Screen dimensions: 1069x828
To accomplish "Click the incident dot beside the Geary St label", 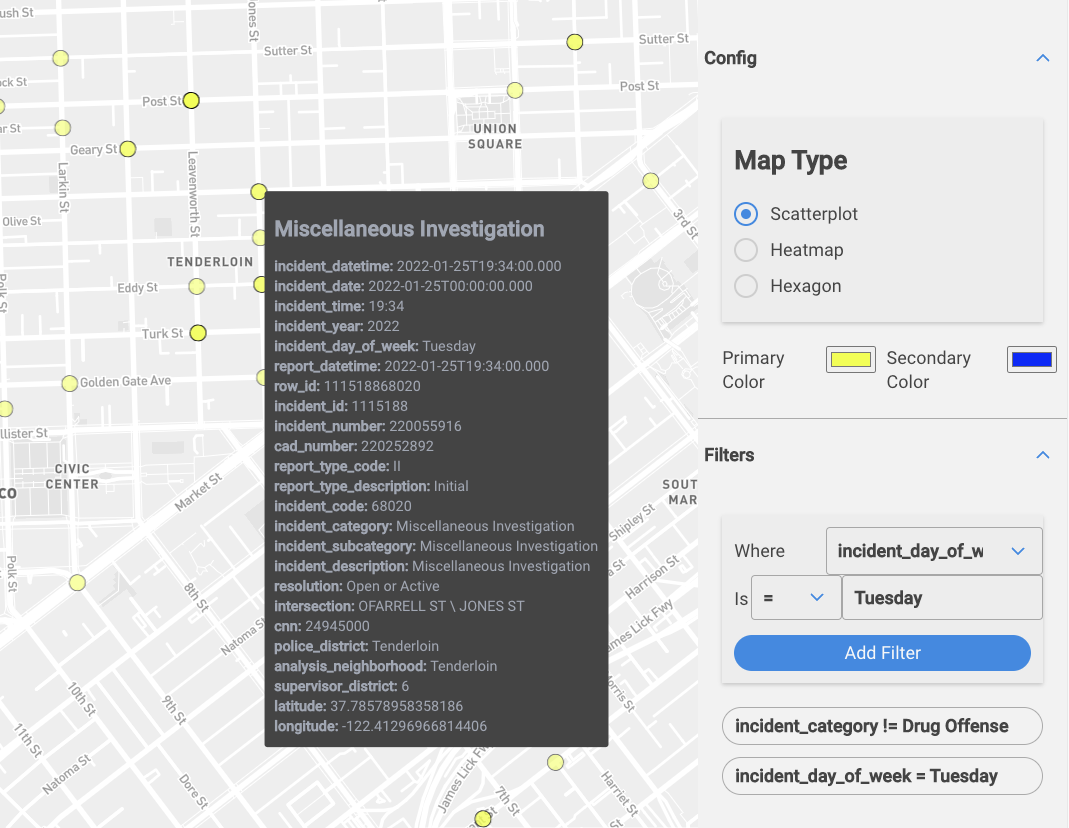I will 127,149.
